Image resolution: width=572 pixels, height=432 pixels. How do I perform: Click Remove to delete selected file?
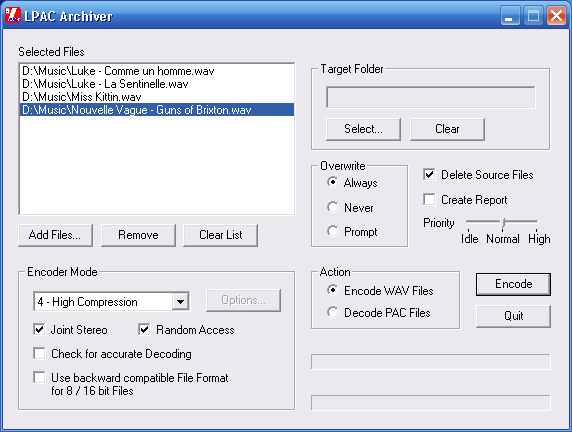[x=138, y=235]
